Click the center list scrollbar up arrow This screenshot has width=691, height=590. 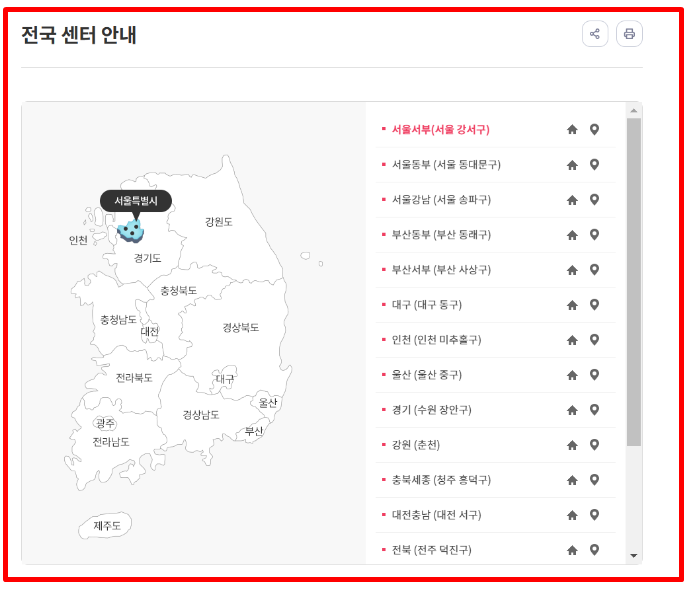click(634, 110)
